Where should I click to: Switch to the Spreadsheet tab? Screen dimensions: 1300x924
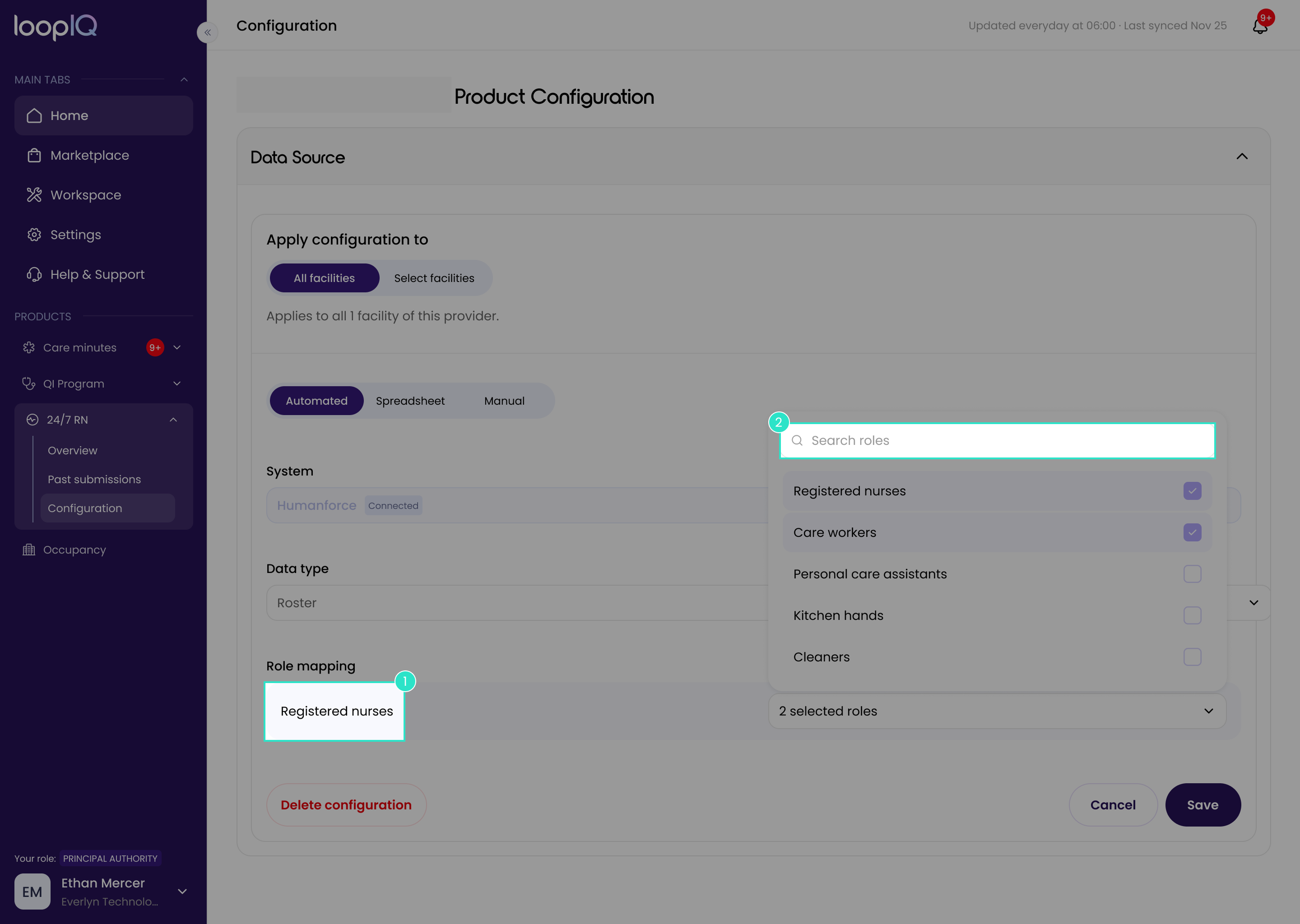tap(410, 401)
